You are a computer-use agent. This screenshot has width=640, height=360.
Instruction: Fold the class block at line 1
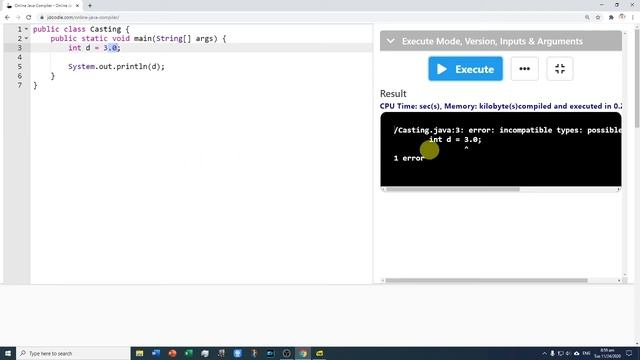pyautogui.click(x=27, y=29)
